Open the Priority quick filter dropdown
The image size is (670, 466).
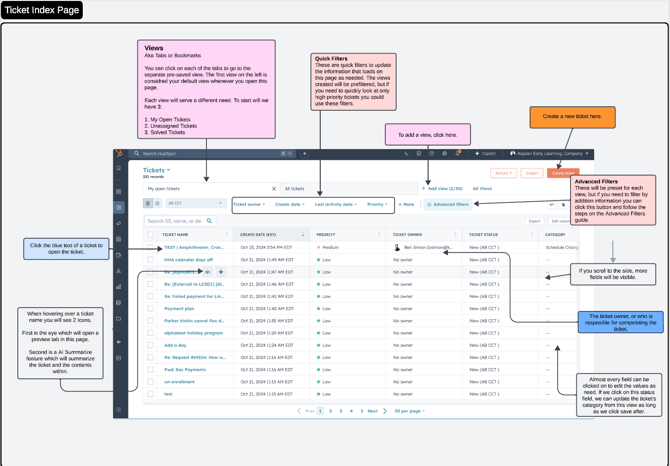[x=377, y=204]
